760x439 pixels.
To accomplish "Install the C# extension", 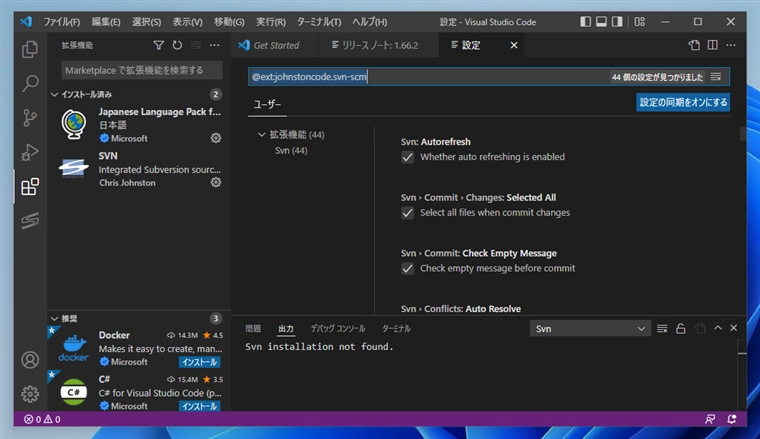I will (x=199, y=406).
